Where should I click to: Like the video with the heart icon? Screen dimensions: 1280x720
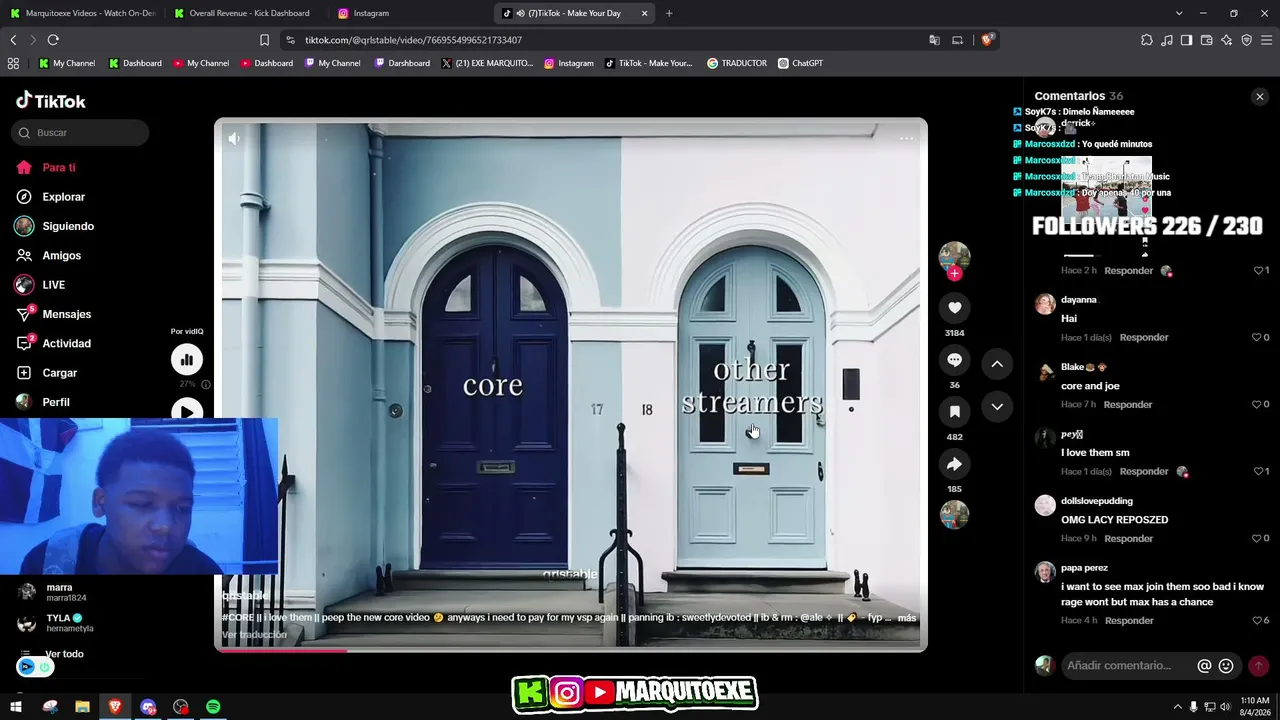coord(954,308)
